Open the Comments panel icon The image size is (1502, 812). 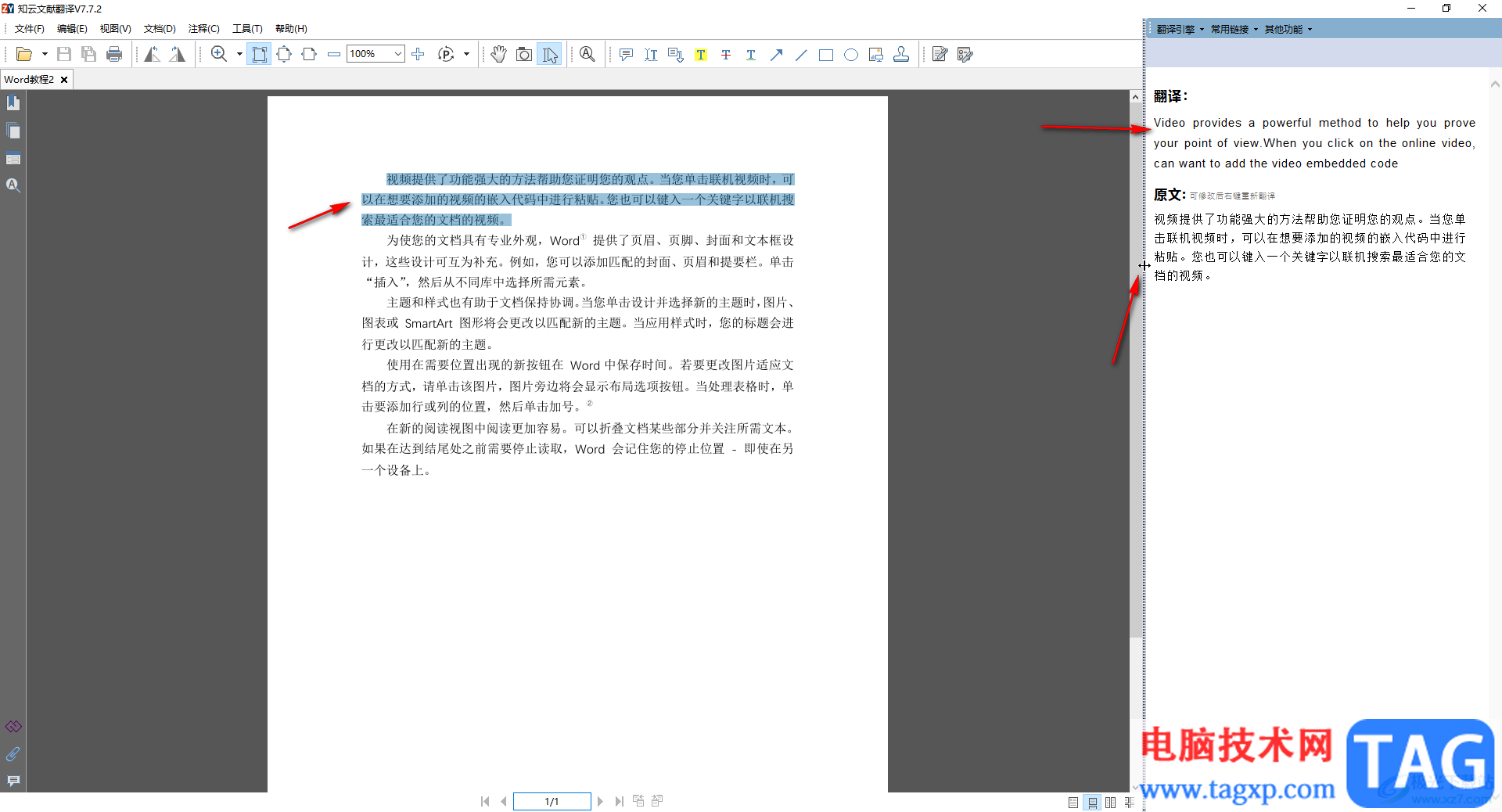coord(13,781)
